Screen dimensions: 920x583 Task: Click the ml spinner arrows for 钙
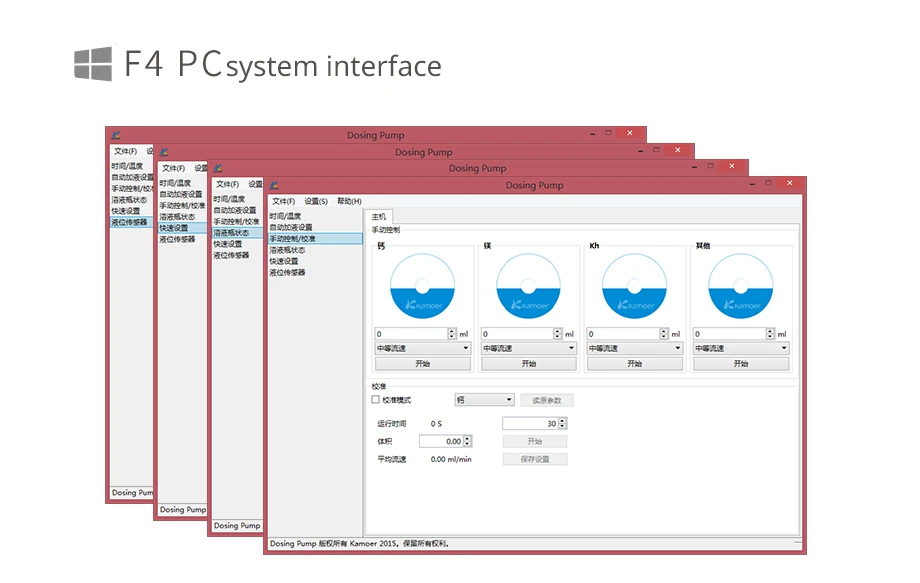pyautogui.click(x=452, y=334)
